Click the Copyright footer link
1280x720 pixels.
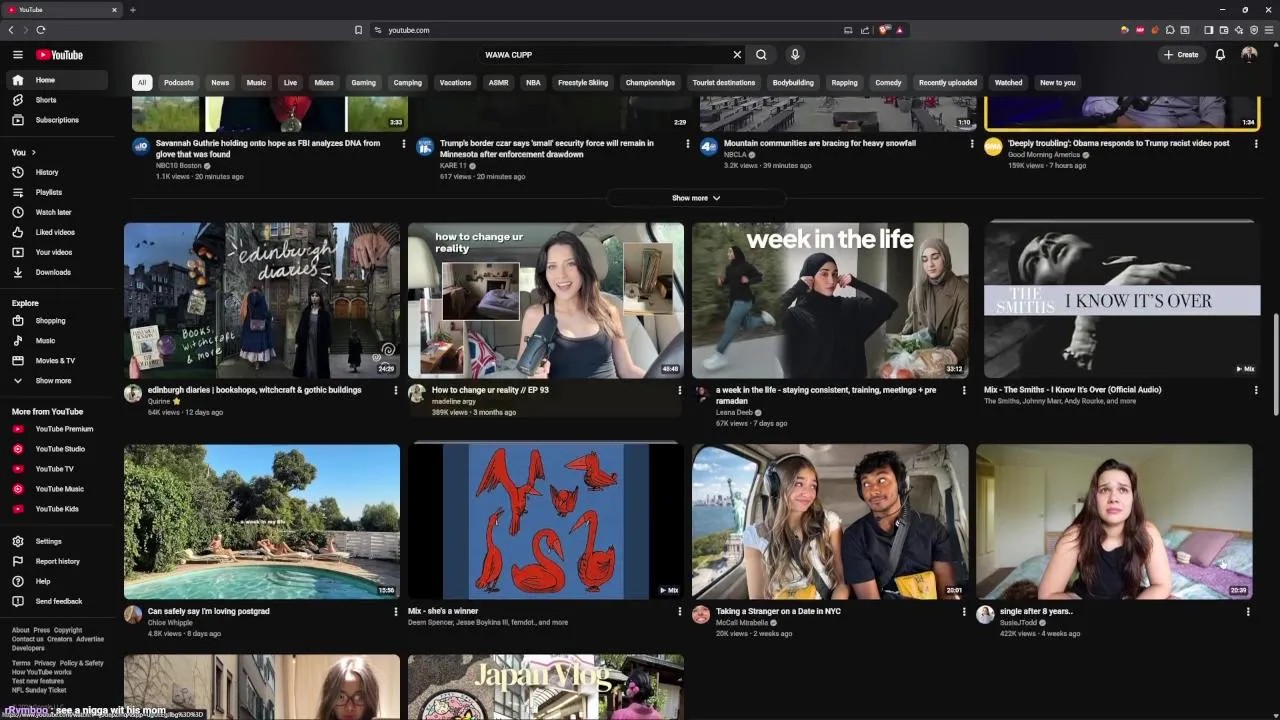[x=68, y=630]
